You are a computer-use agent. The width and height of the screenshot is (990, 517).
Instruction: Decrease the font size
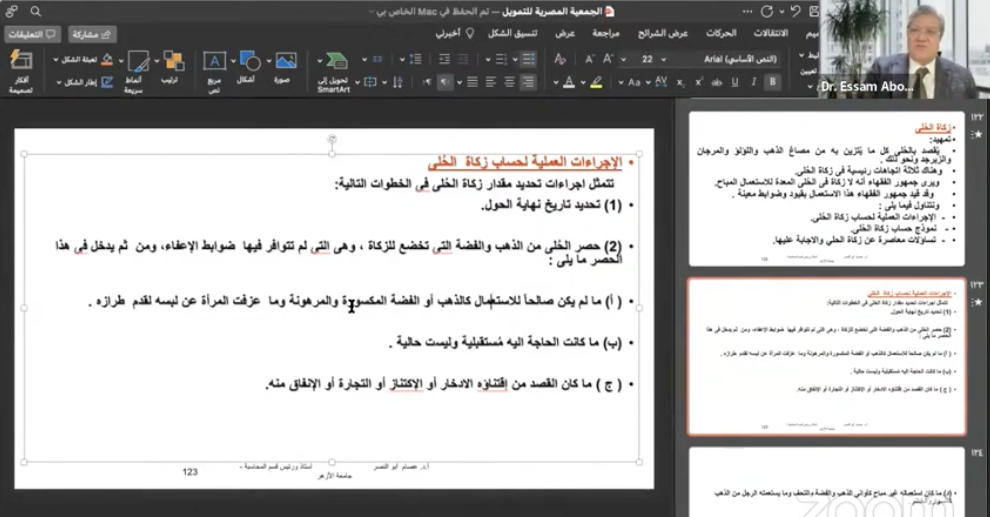[589, 59]
